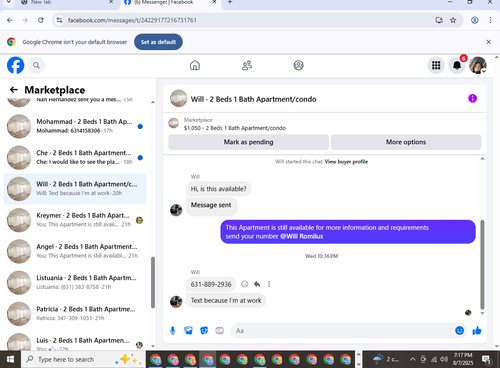This screenshot has width=500, height=368.
Task: Set Chrome as default browser
Action: [158, 42]
